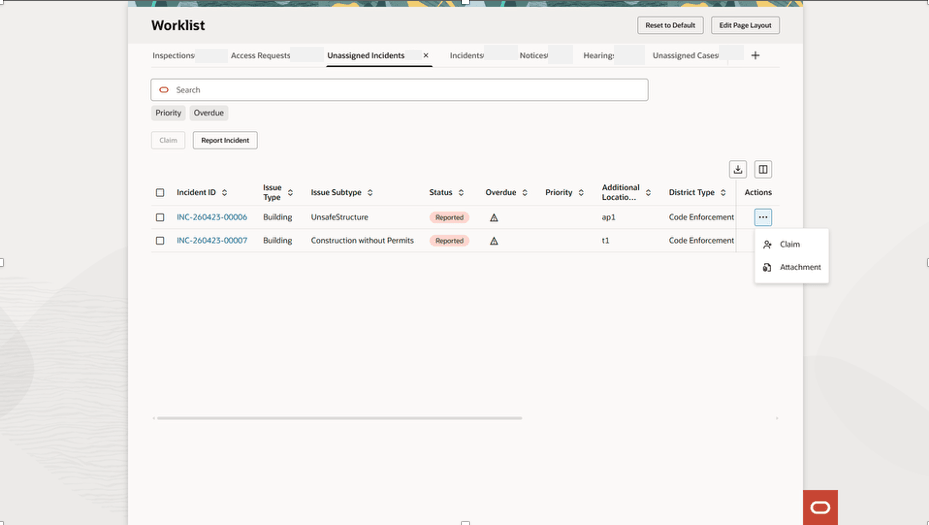Click the Report Incident button

[x=225, y=140]
